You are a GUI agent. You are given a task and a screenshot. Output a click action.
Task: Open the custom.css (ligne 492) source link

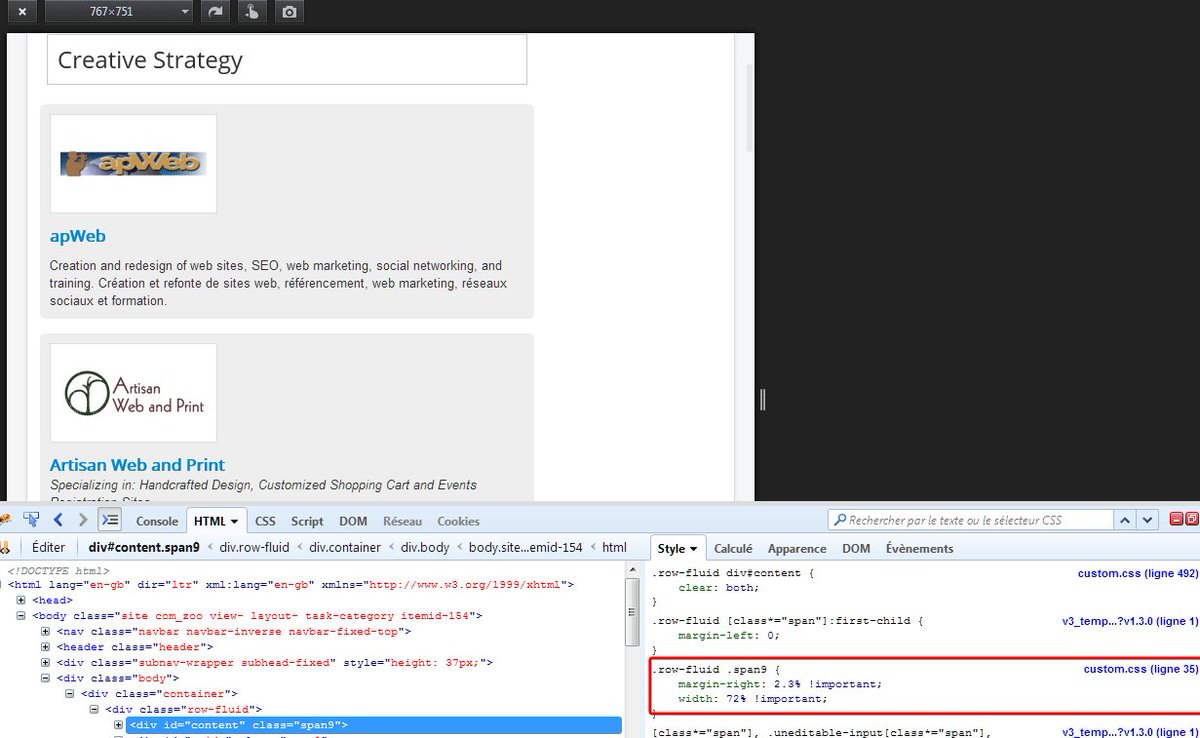pyautogui.click(x=1137, y=574)
